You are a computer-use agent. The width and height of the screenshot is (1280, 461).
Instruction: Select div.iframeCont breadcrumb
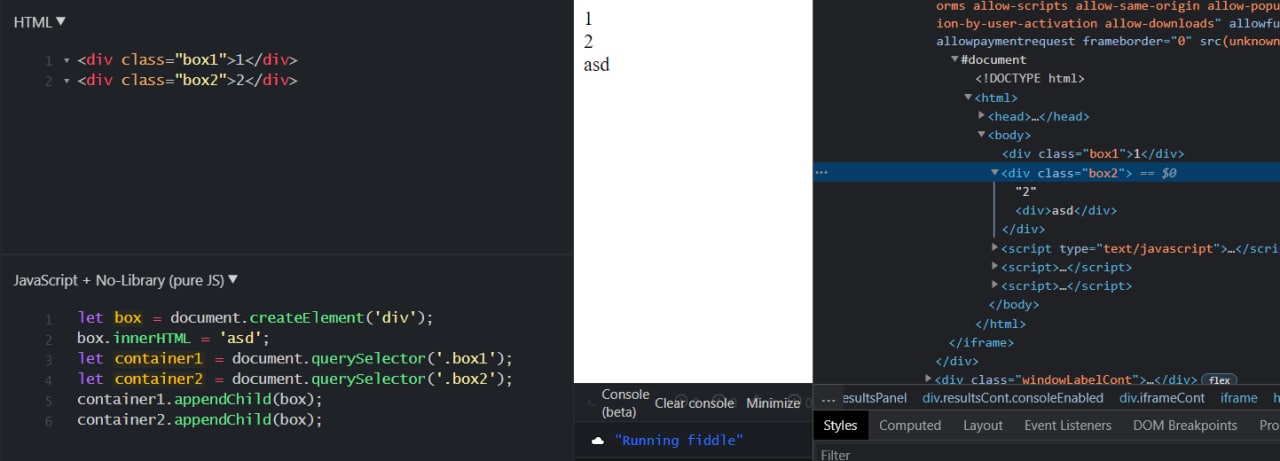click(x=1162, y=398)
